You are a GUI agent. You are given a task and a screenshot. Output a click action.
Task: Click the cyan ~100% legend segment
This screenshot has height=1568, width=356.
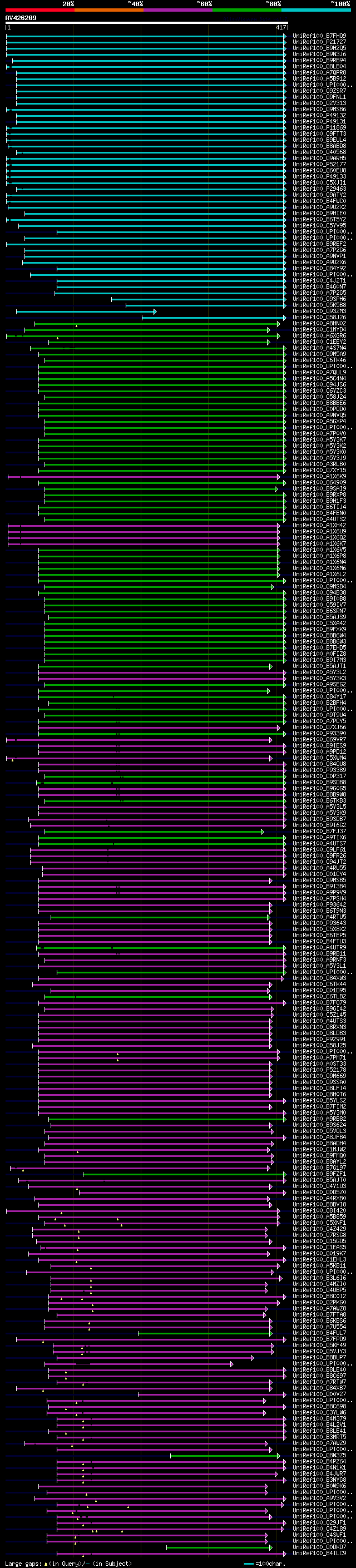pyautogui.click(x=316, y=10)
